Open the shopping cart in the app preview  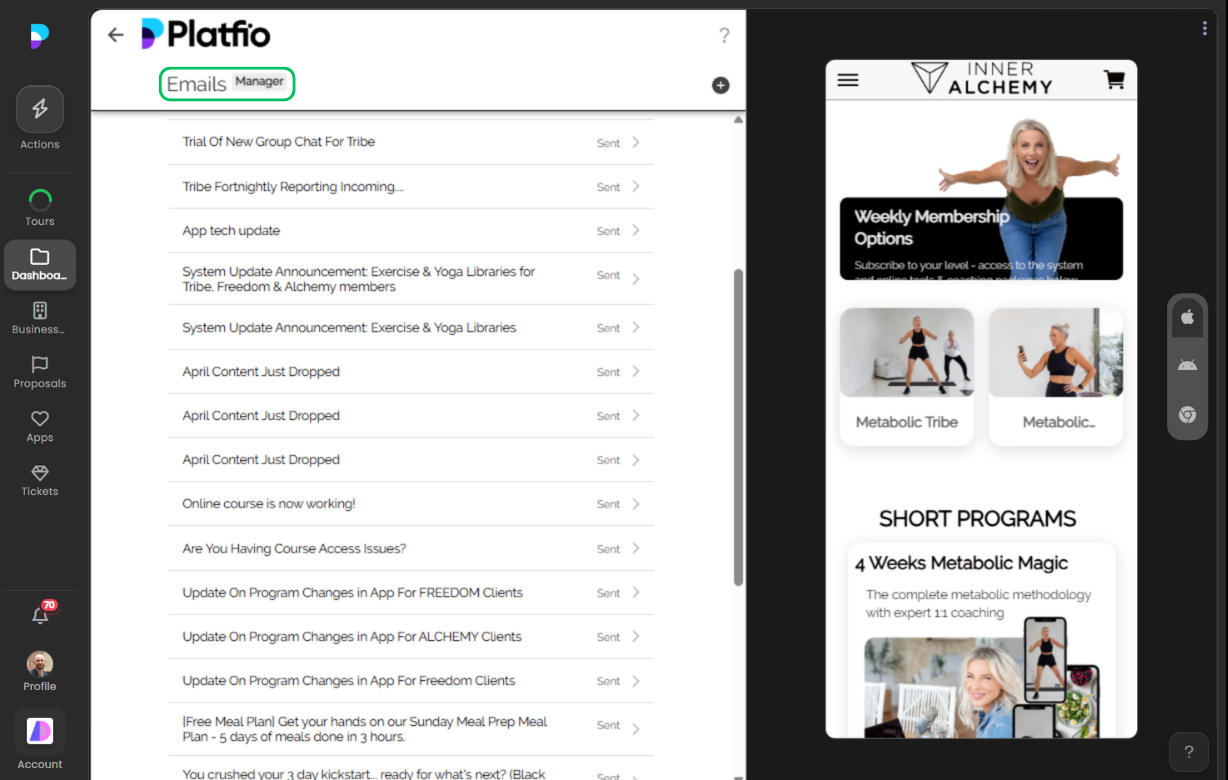pos(1114,78)
